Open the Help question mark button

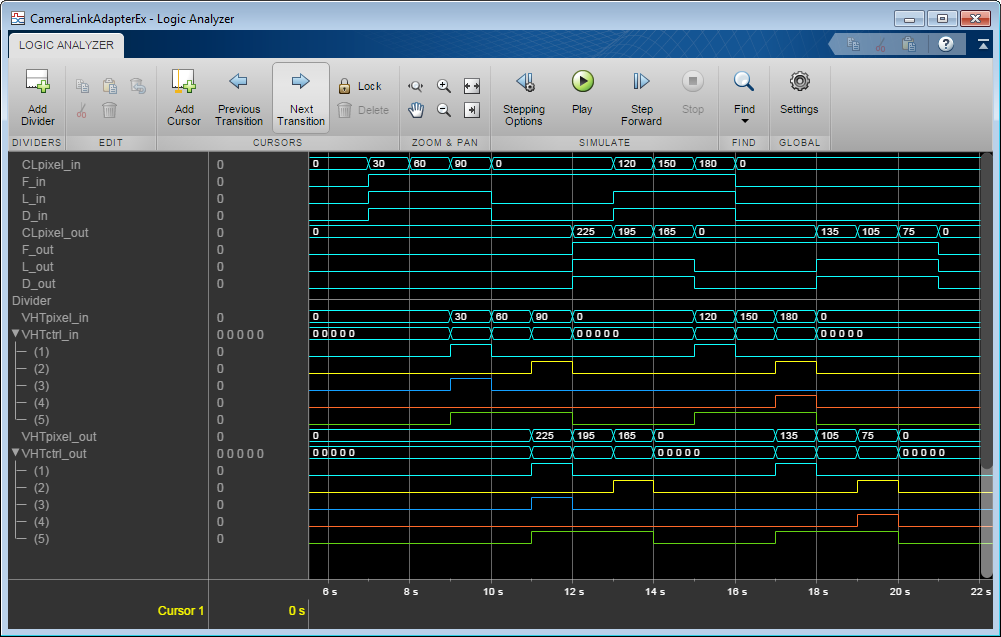(945, 44)
